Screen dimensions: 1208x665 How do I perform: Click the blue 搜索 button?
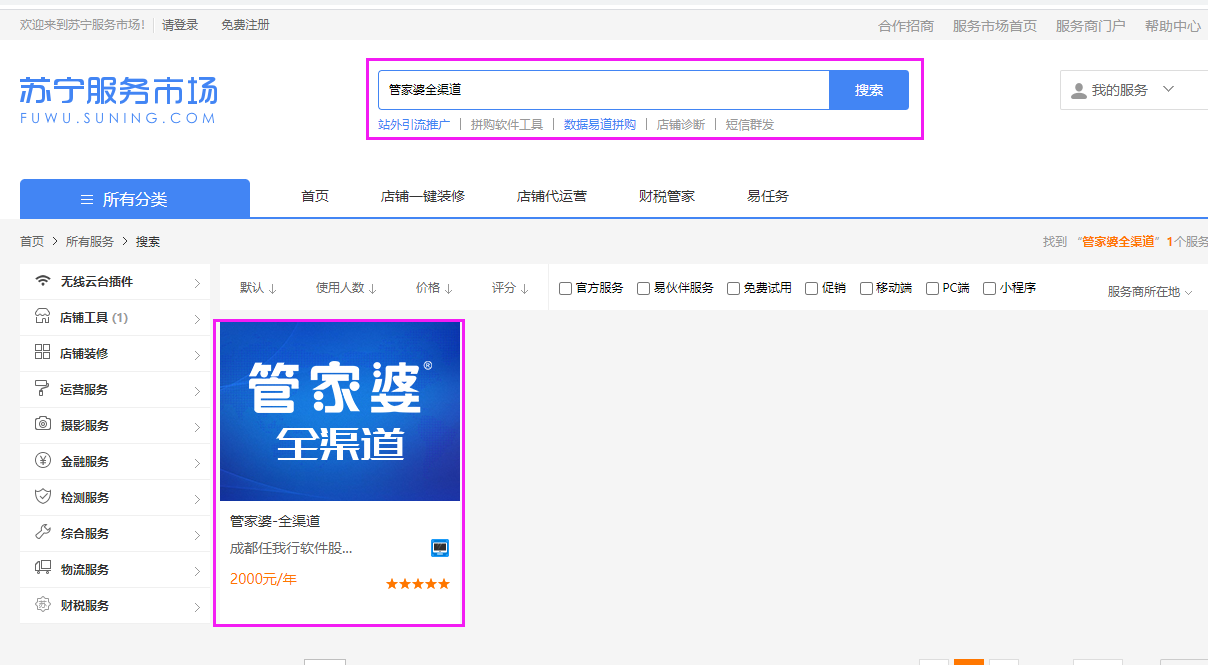tap(869, 90)
